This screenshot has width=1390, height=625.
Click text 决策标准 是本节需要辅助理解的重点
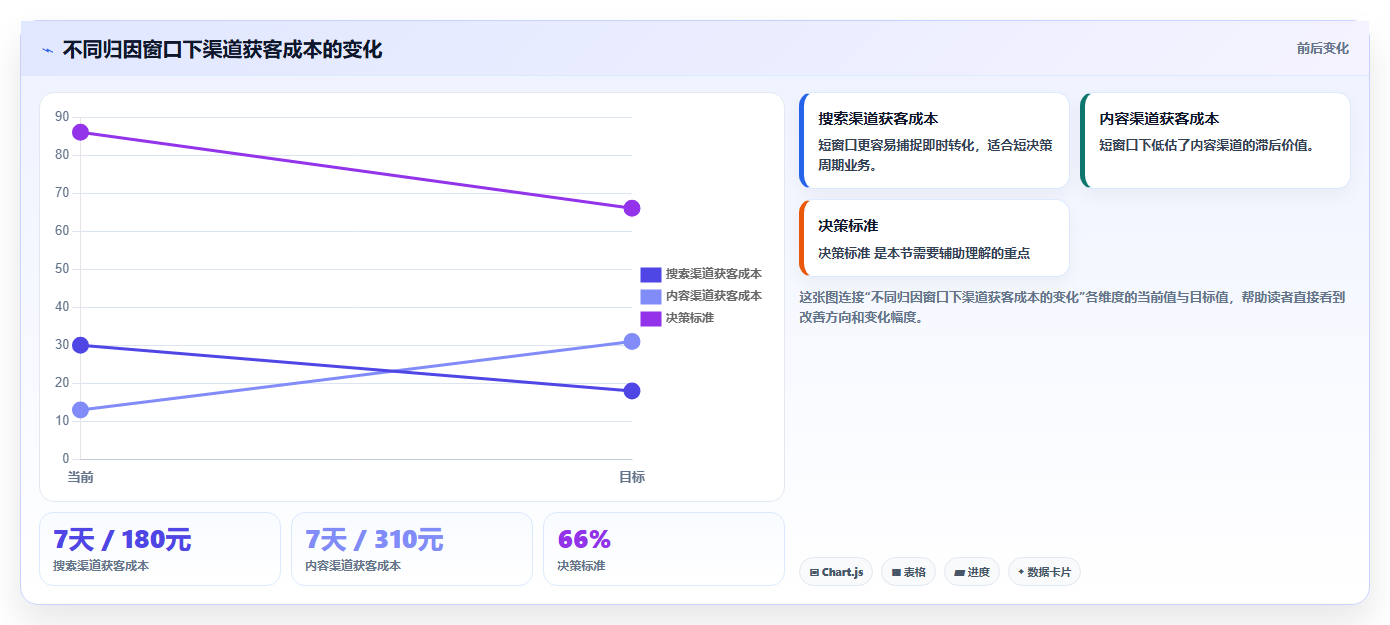[924, 253]
